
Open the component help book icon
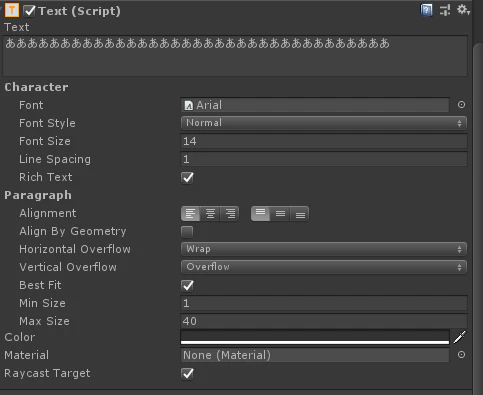[x=426, y=10]
